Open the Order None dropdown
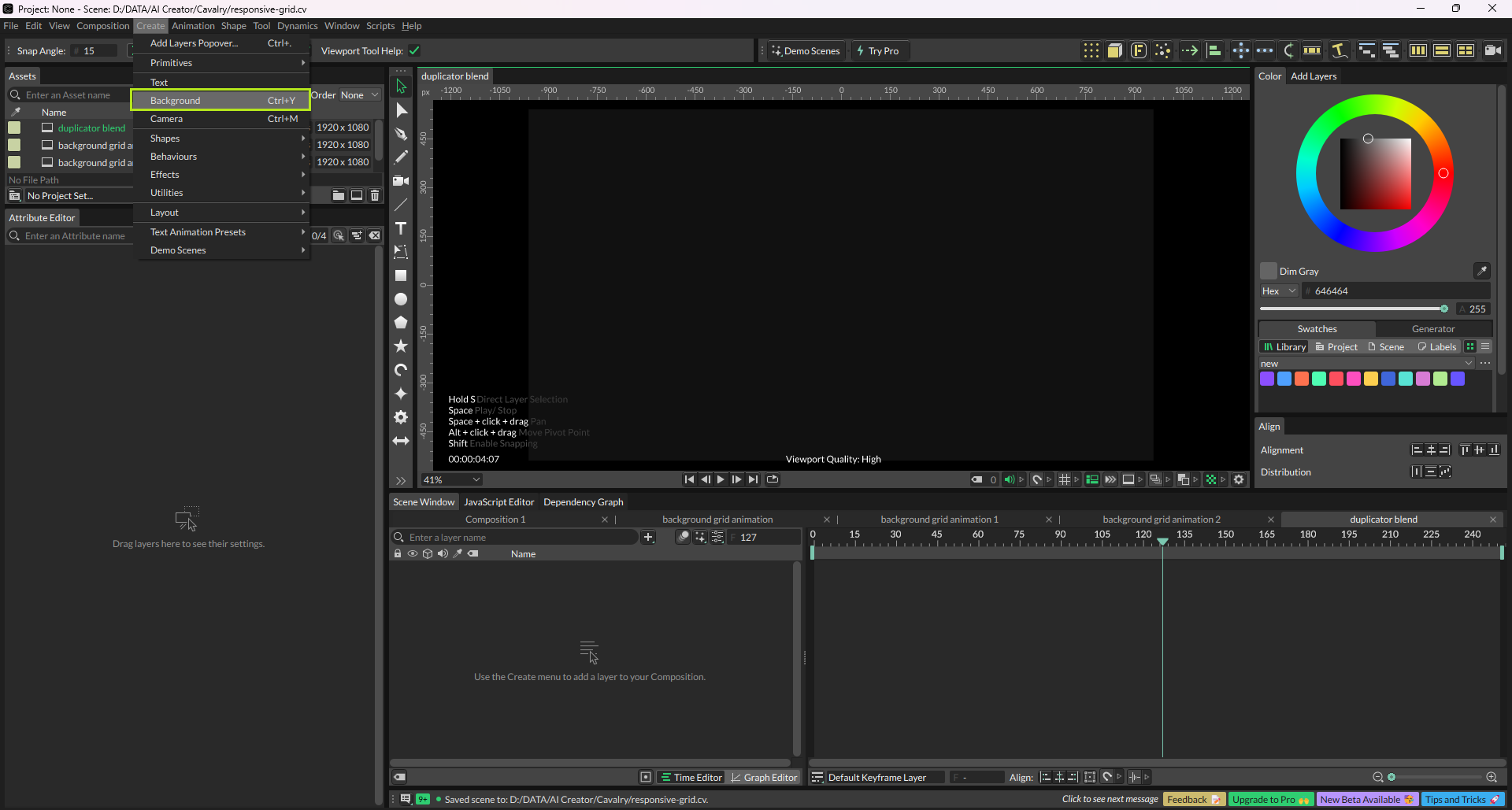This screenshot has width=1512, height=810. click(359, 95)
